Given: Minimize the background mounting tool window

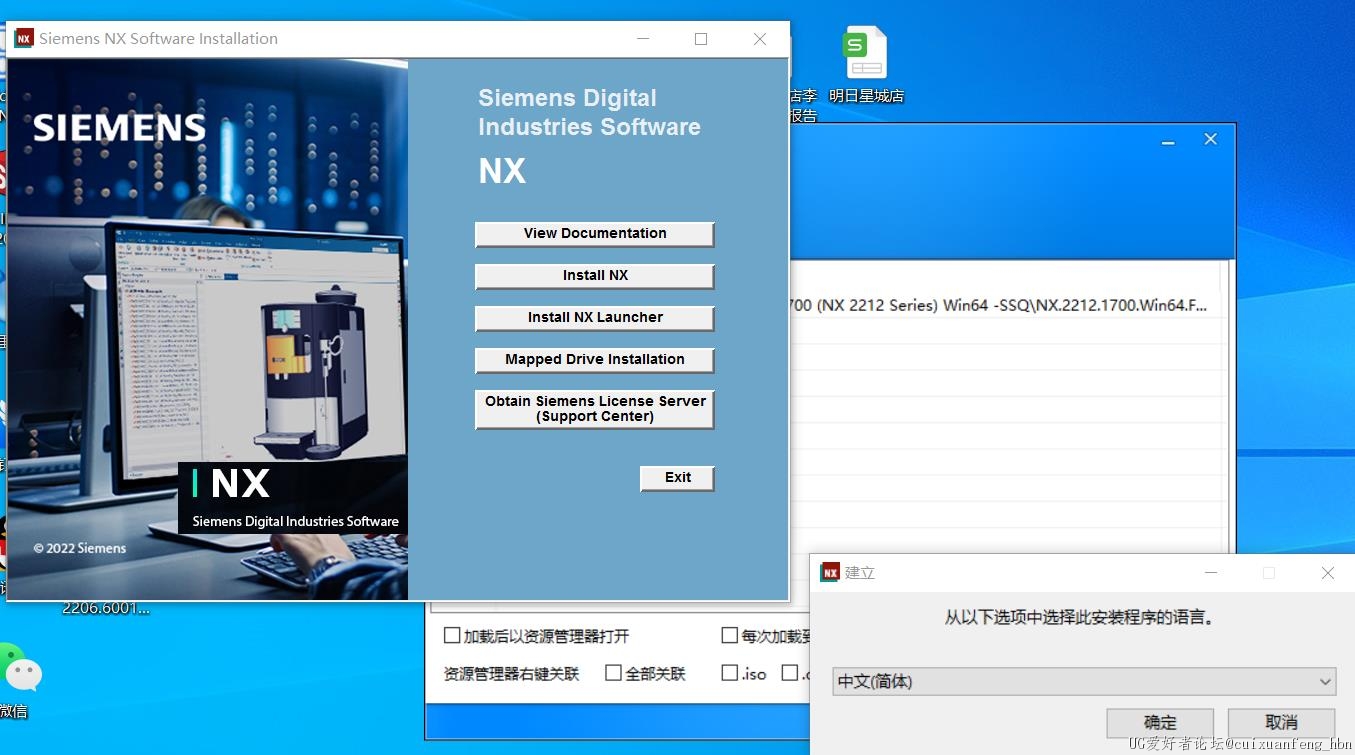Looking at the screenshot, I should tap(1168, 141).
